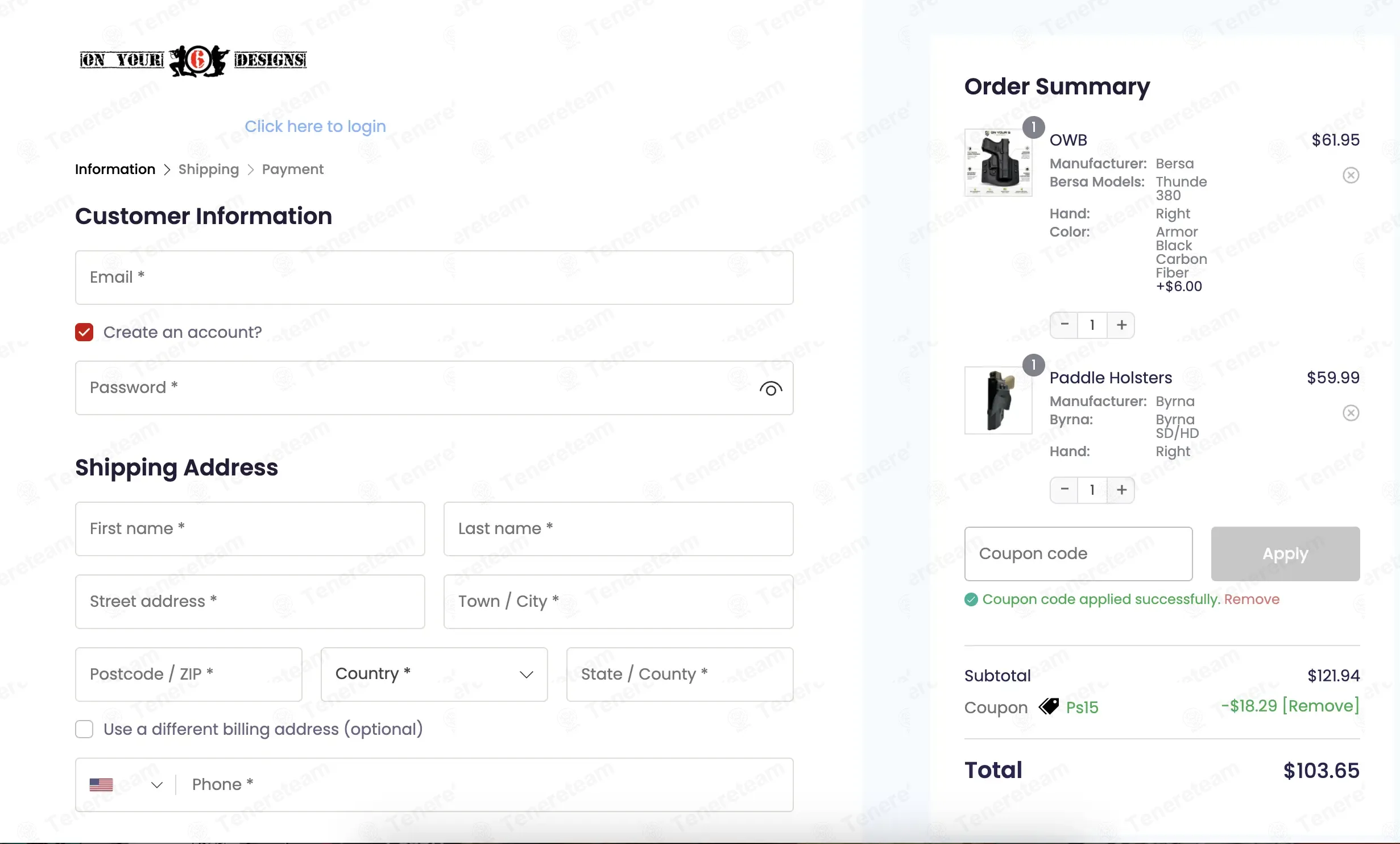Decrease OWB holster quantity with the minus button
Screen dimensions: 1400x844
(1065, 325)
